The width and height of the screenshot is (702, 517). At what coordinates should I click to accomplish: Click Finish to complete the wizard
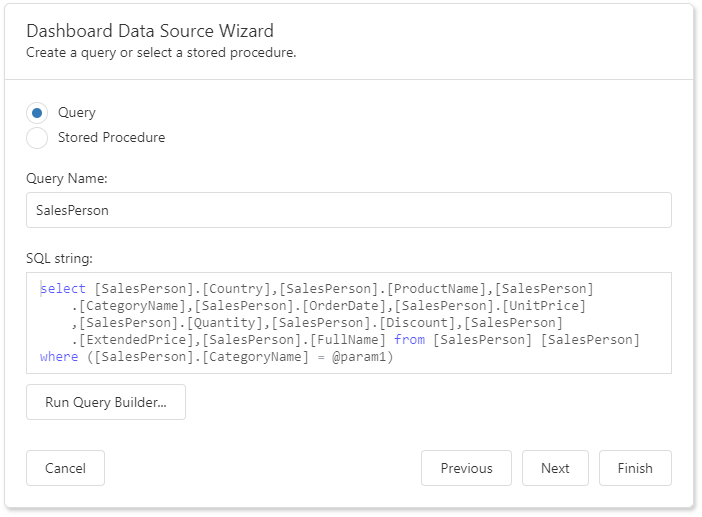pyautogui.click(x=635, y=468)
